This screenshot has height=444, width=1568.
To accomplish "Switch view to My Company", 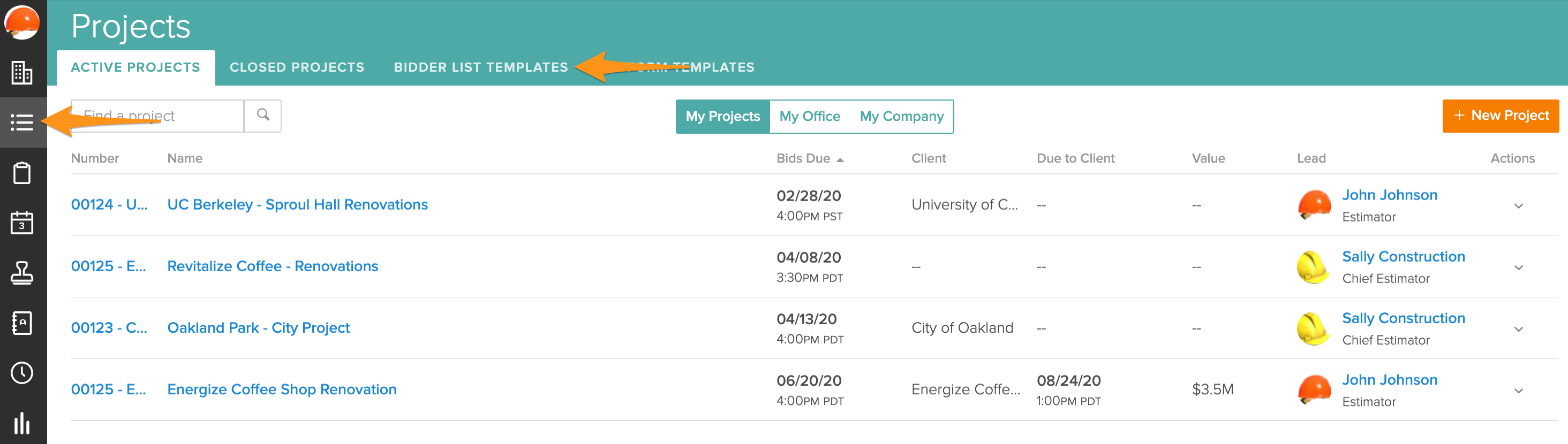I will point(901,116).
